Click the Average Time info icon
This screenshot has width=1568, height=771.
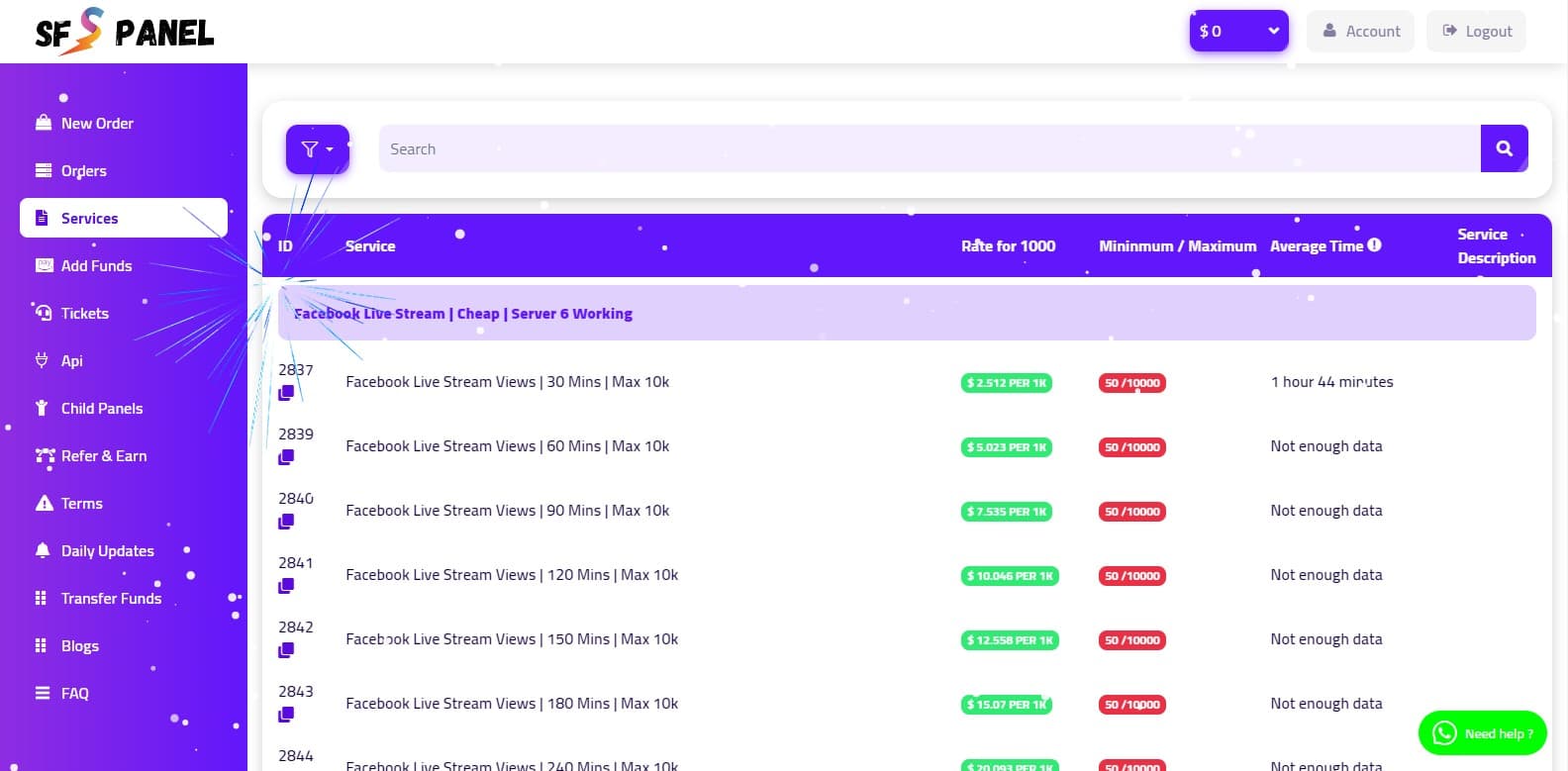1374,245
